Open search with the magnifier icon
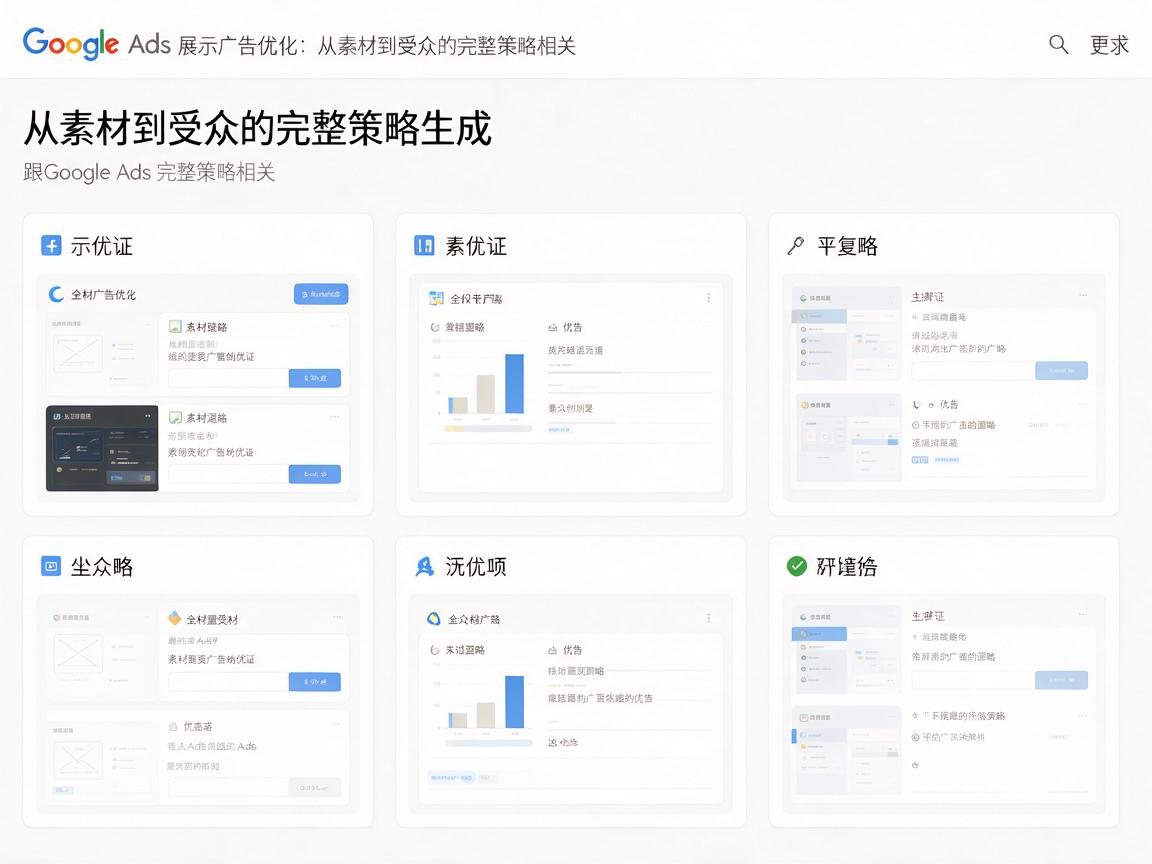1152x864 pixels. pyautogui.click(x=1058, y=44)
